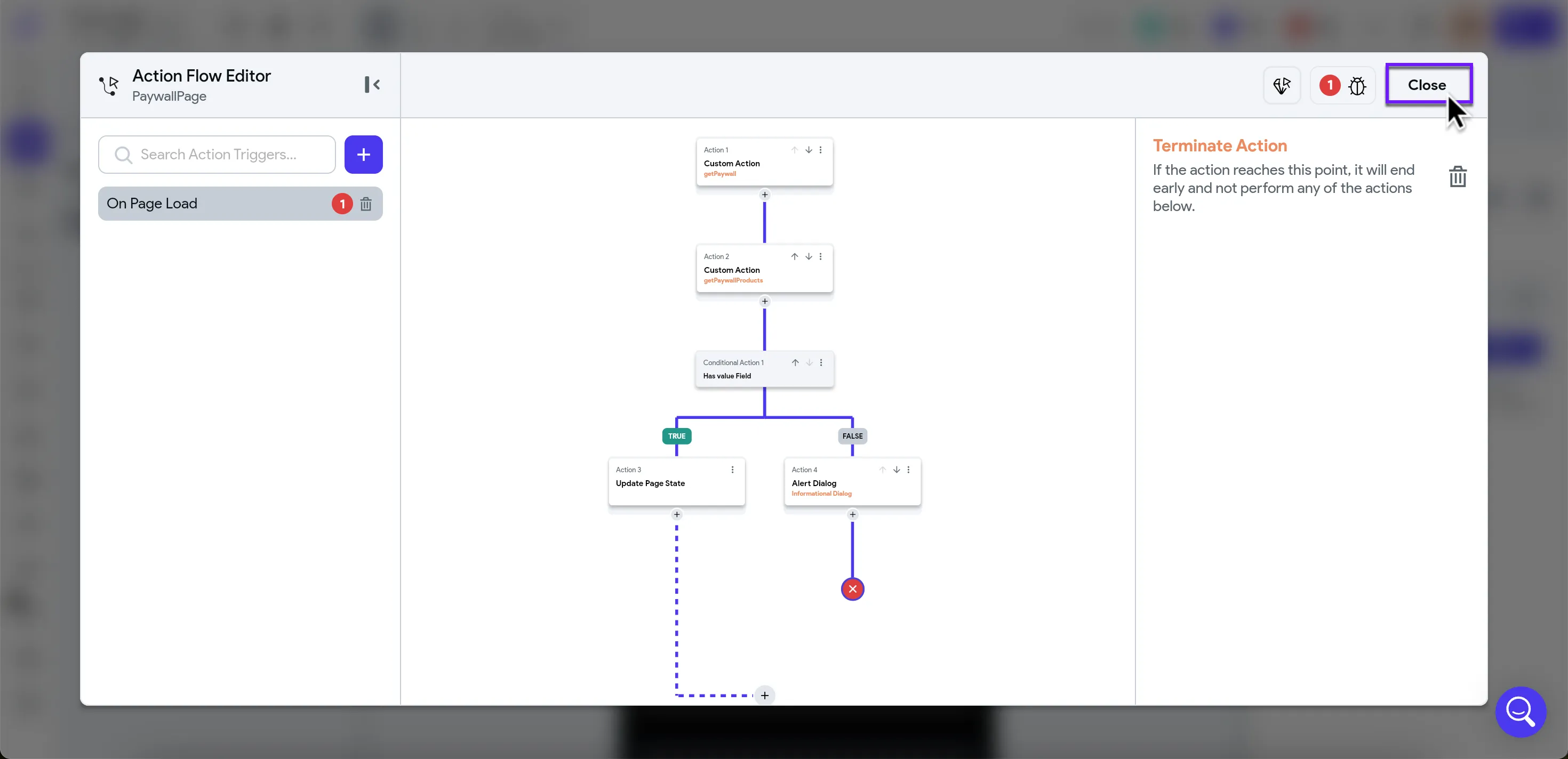
Task: Add action below Update Page State node
Action: [x=676, y=514]
